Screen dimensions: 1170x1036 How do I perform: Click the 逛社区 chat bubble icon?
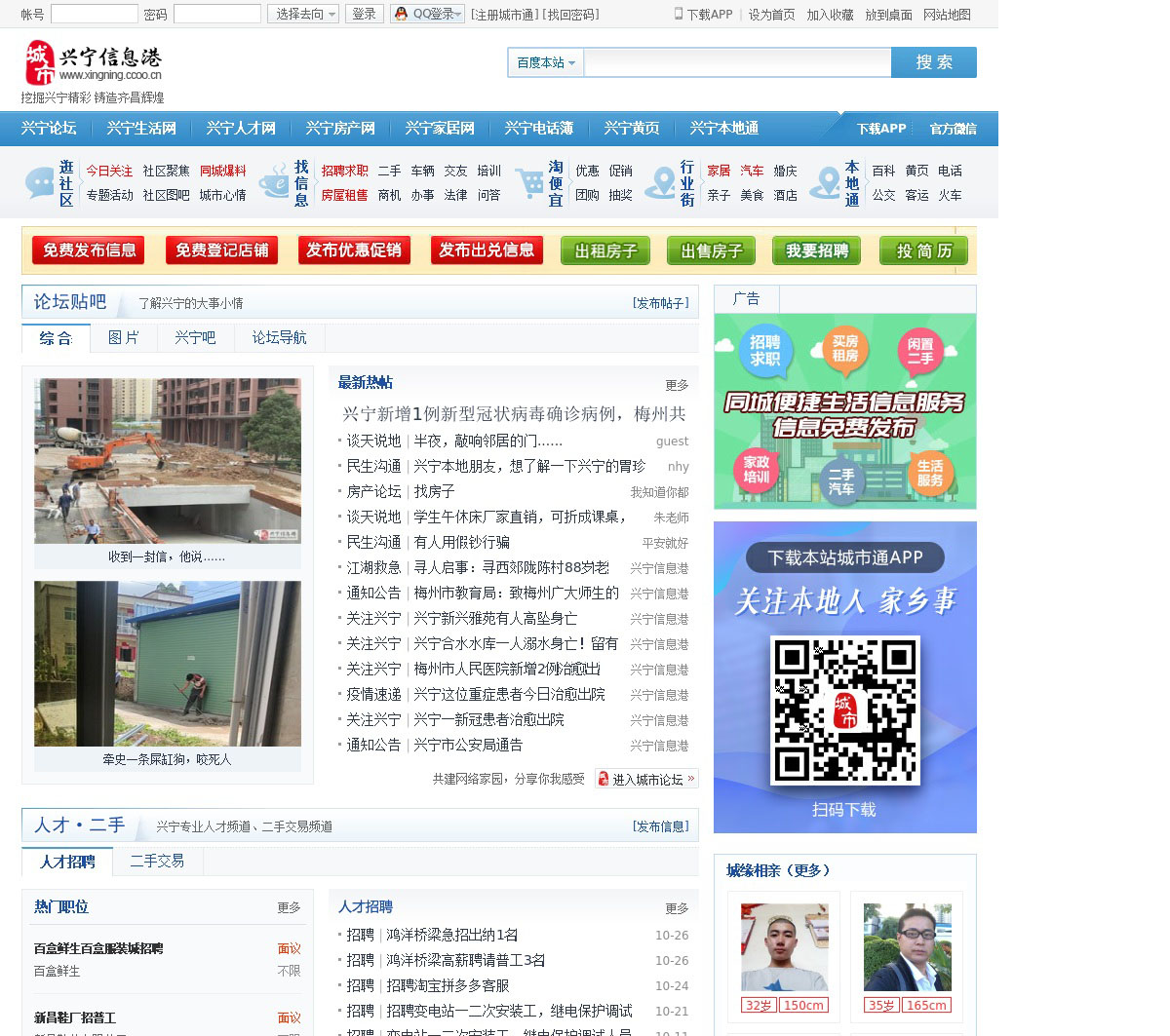pos(39,182)
